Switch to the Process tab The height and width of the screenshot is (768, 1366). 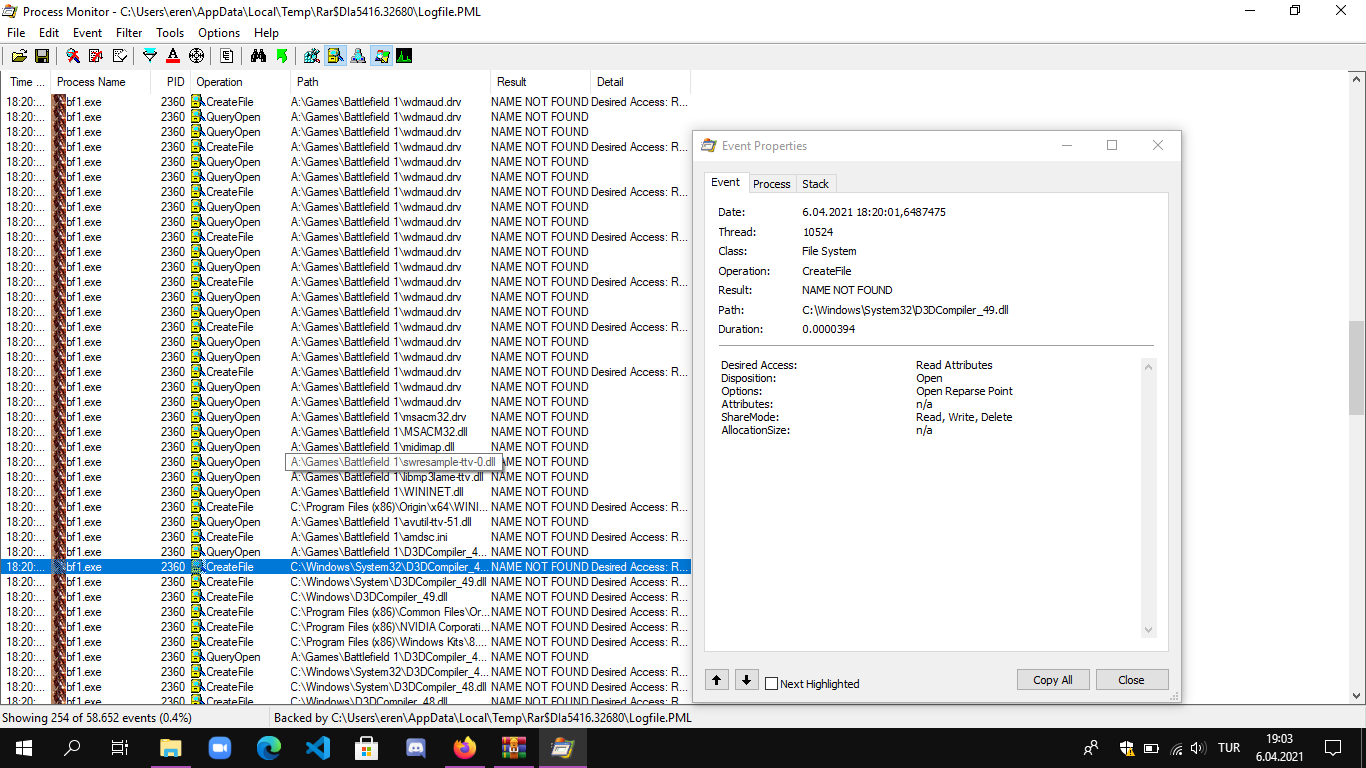[772, 184]
